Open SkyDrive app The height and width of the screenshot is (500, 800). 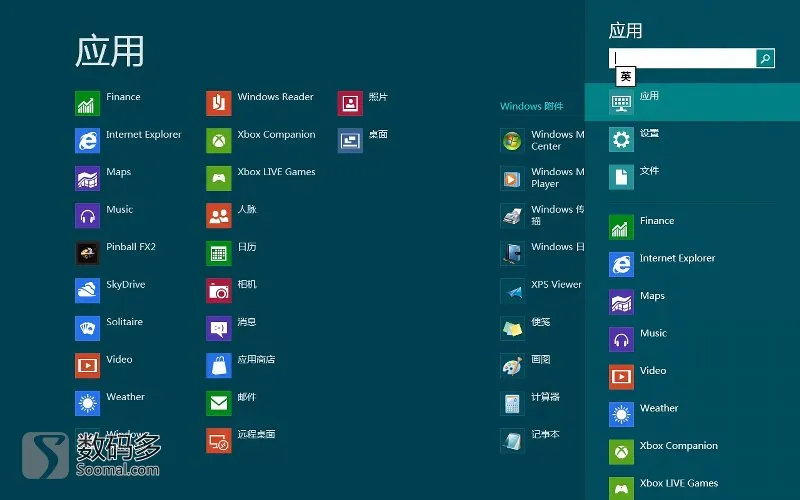click(x=110, y=290)
